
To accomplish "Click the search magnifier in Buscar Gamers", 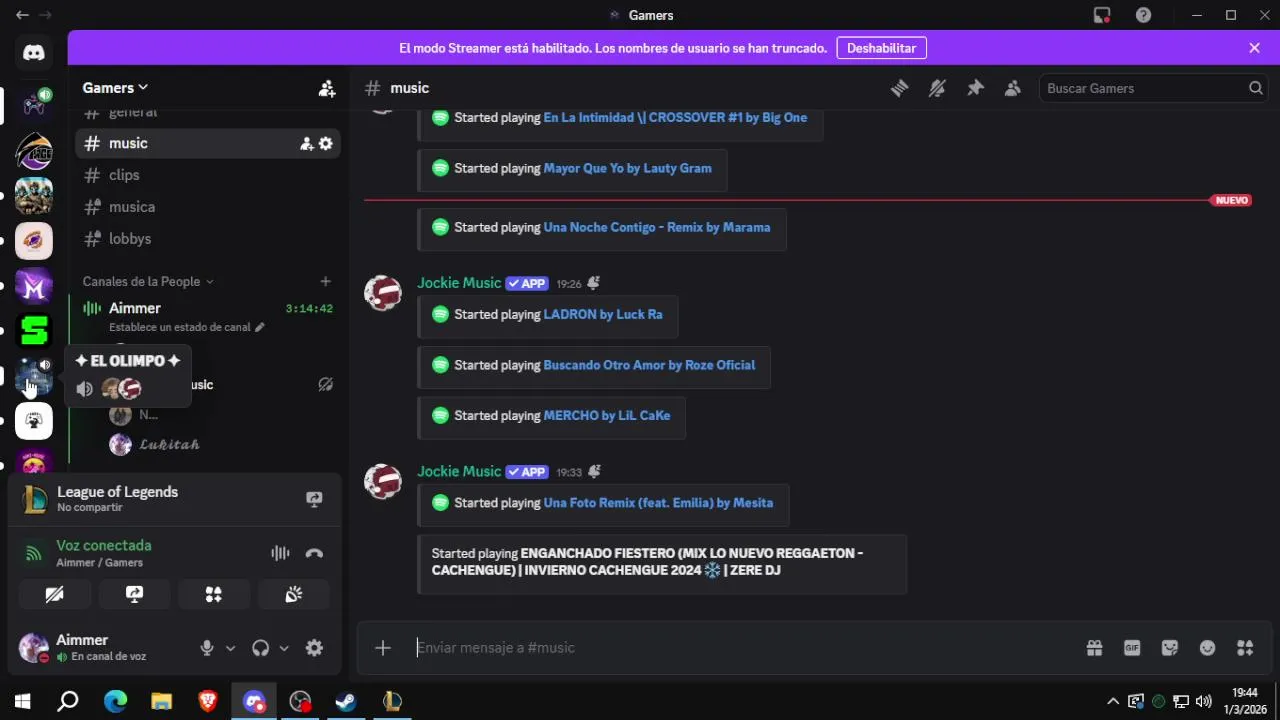I will 1256,88.
